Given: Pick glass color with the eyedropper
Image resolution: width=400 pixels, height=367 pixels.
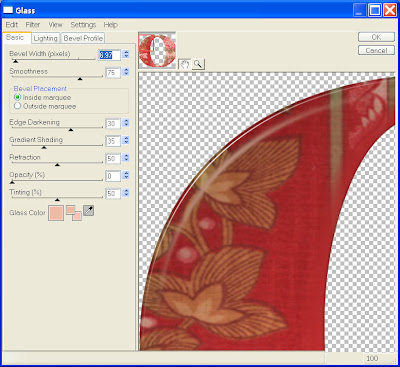Looking at the screenshot, I should point(88,210).
